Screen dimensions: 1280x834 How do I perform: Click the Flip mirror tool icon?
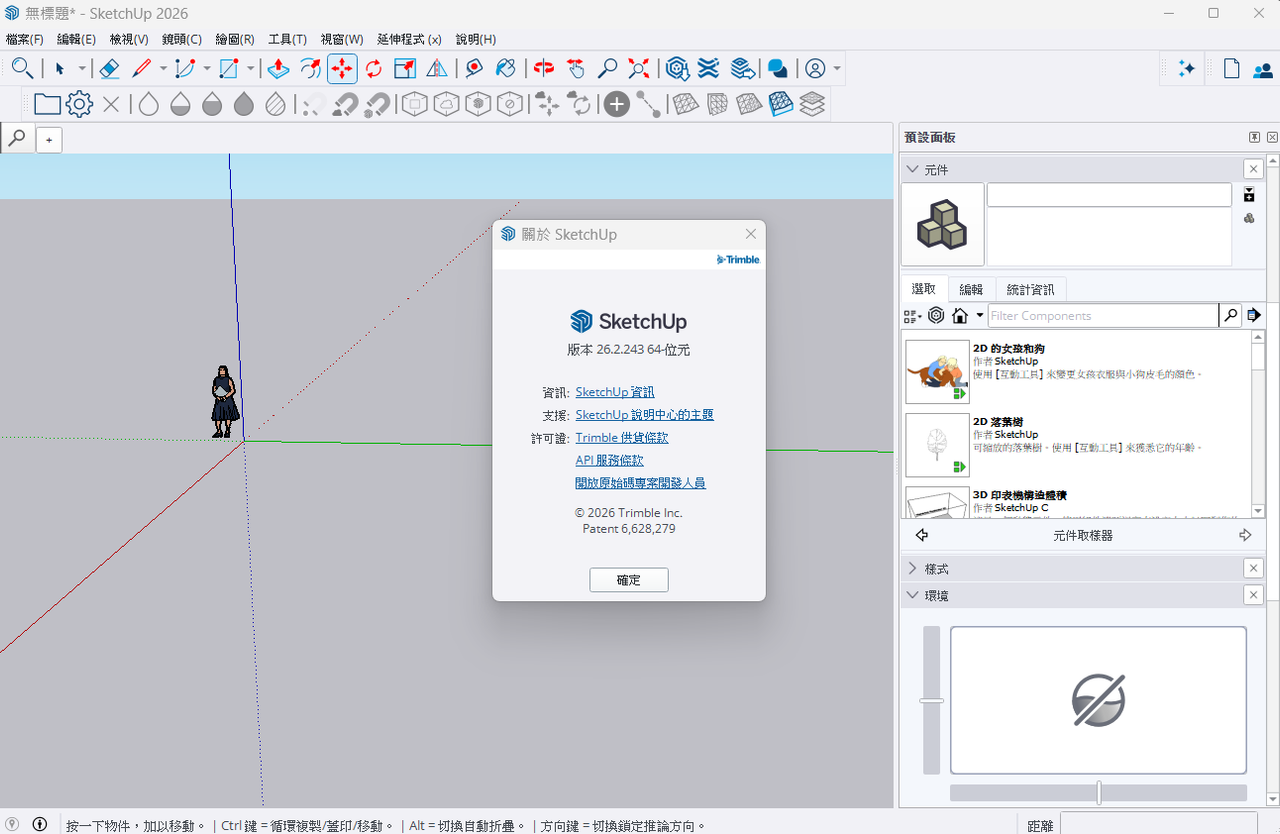[x=437, y=69]
